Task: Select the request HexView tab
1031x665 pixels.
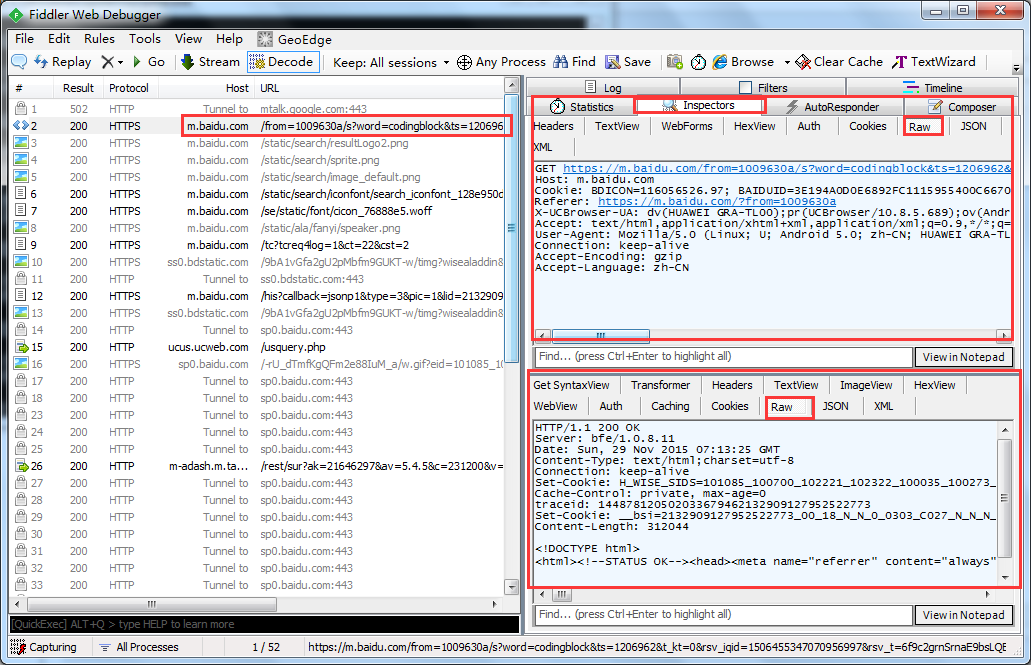Action: (754, 126)
